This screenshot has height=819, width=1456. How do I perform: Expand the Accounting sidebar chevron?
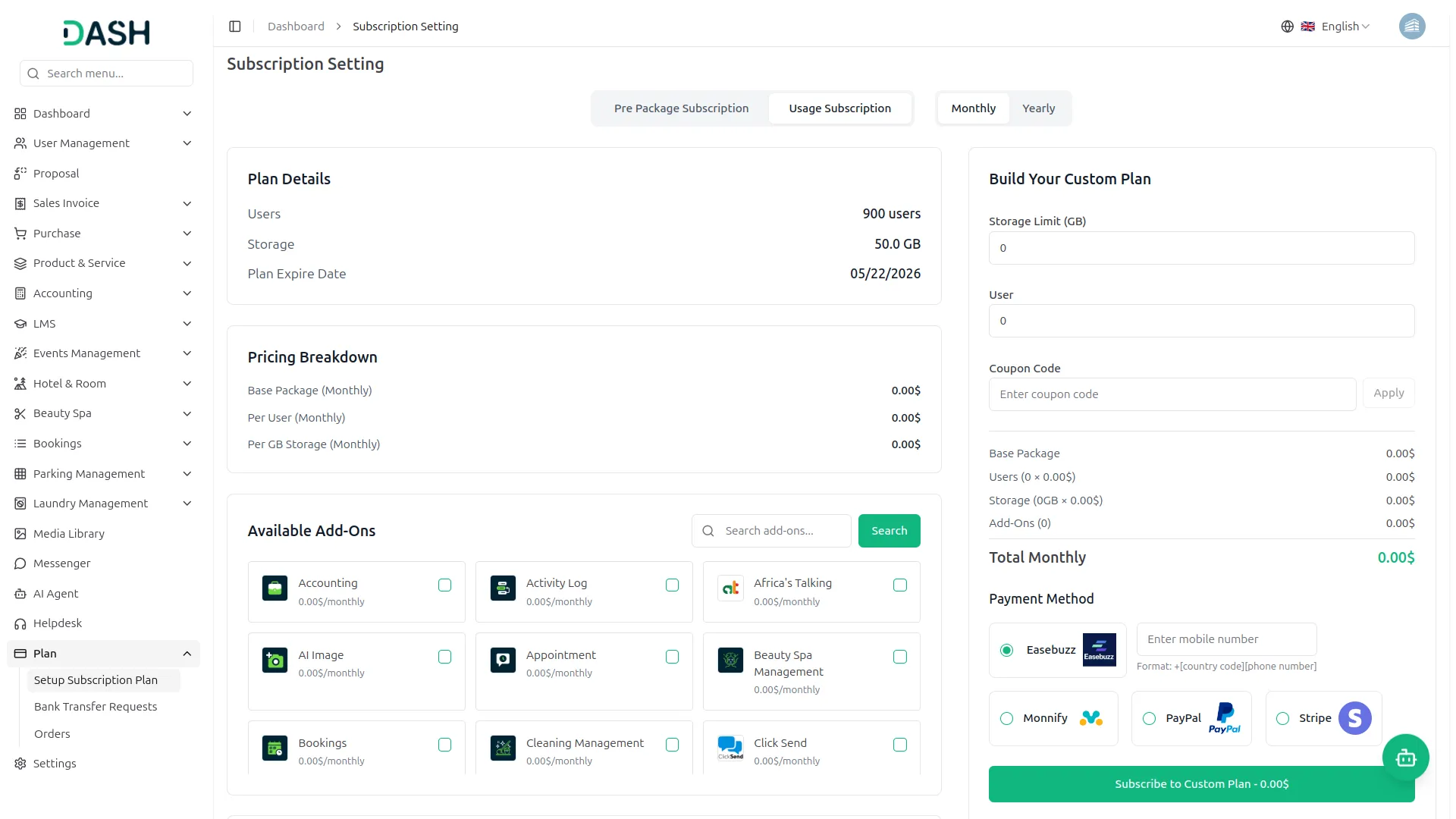coord(187,293)
